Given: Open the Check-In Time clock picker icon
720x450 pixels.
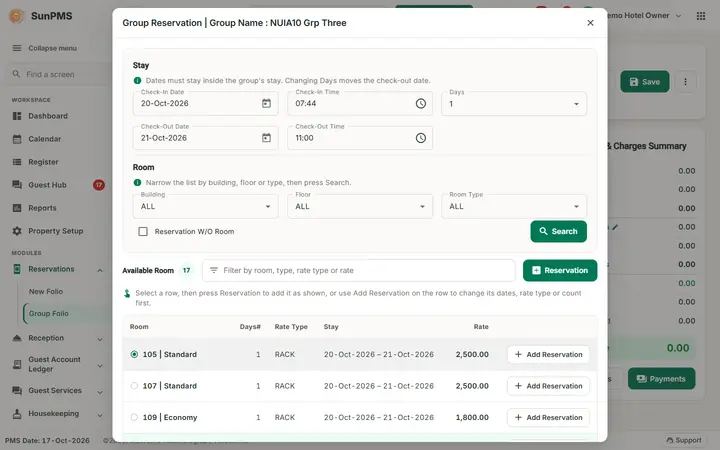Looking at the screenshot, I should tap(421, 103).
